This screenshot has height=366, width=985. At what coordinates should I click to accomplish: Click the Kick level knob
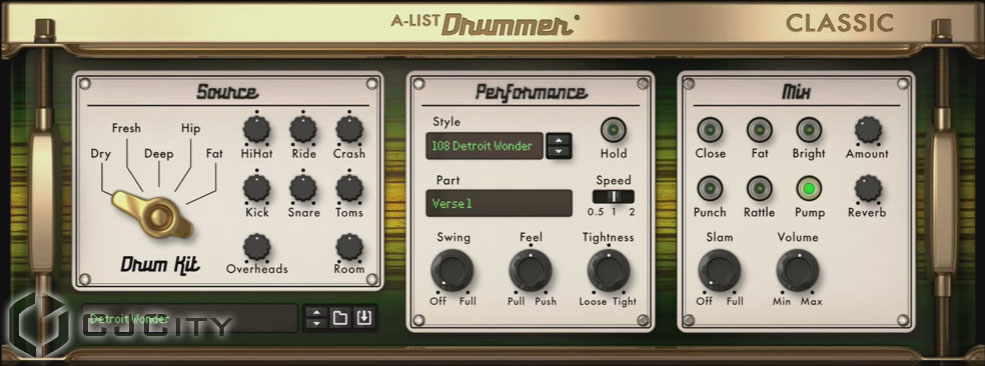coord(256,188)
